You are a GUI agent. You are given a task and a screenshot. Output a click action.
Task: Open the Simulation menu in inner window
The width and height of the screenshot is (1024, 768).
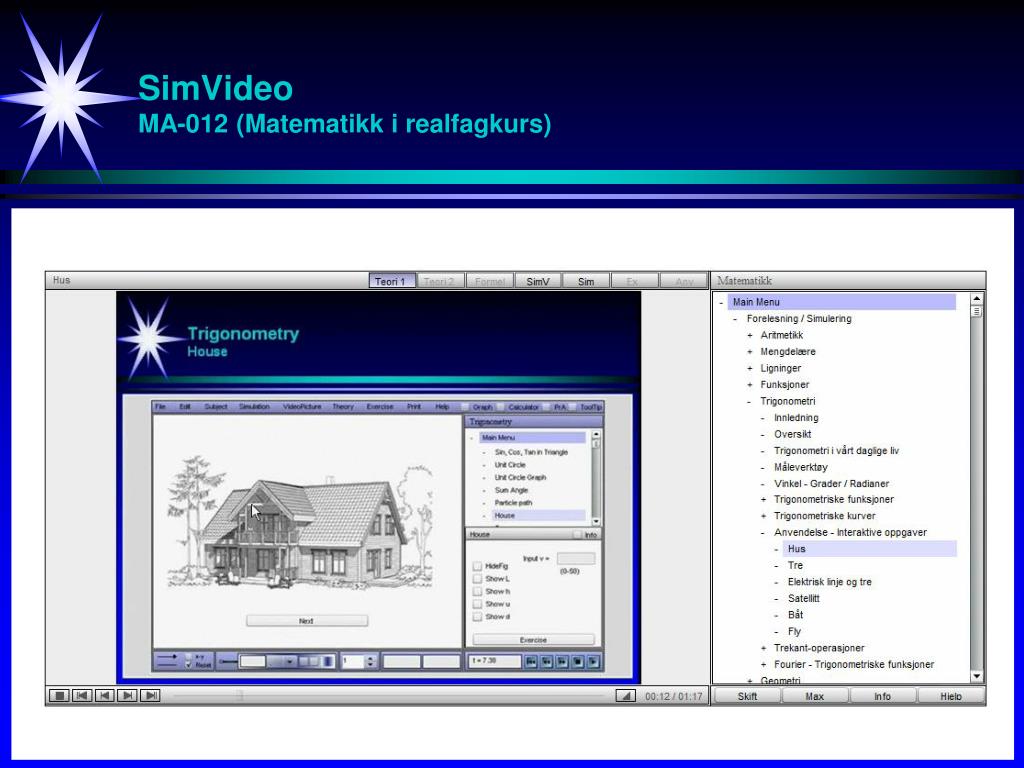point(254,406)
